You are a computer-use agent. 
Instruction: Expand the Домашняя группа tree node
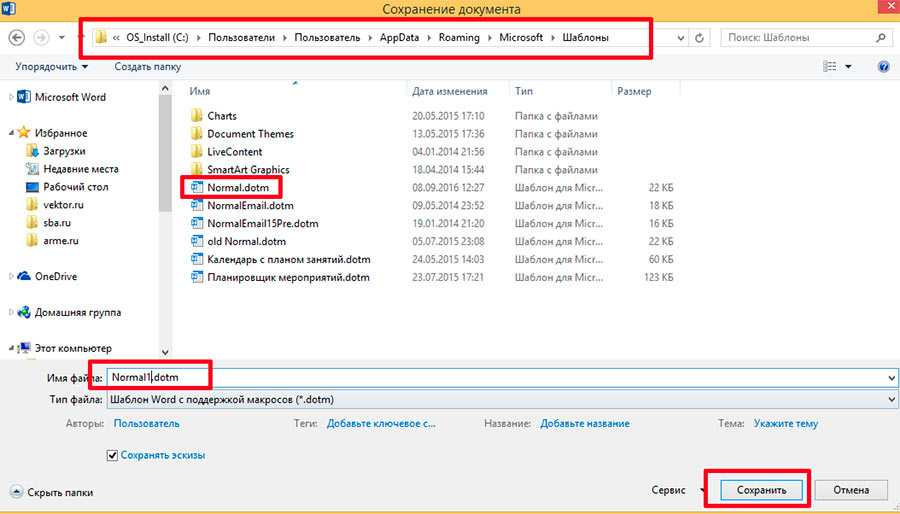tap(11, 312)
